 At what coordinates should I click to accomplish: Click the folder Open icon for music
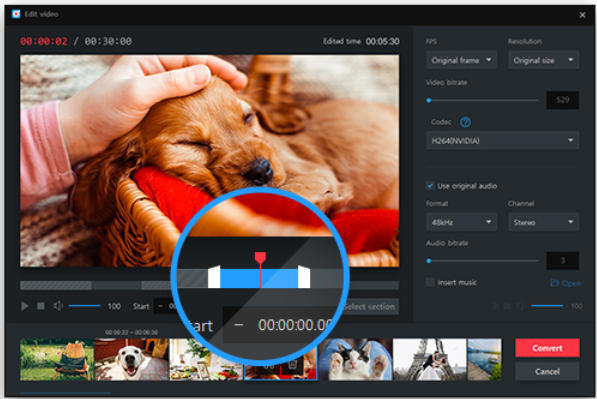(554, 283)
